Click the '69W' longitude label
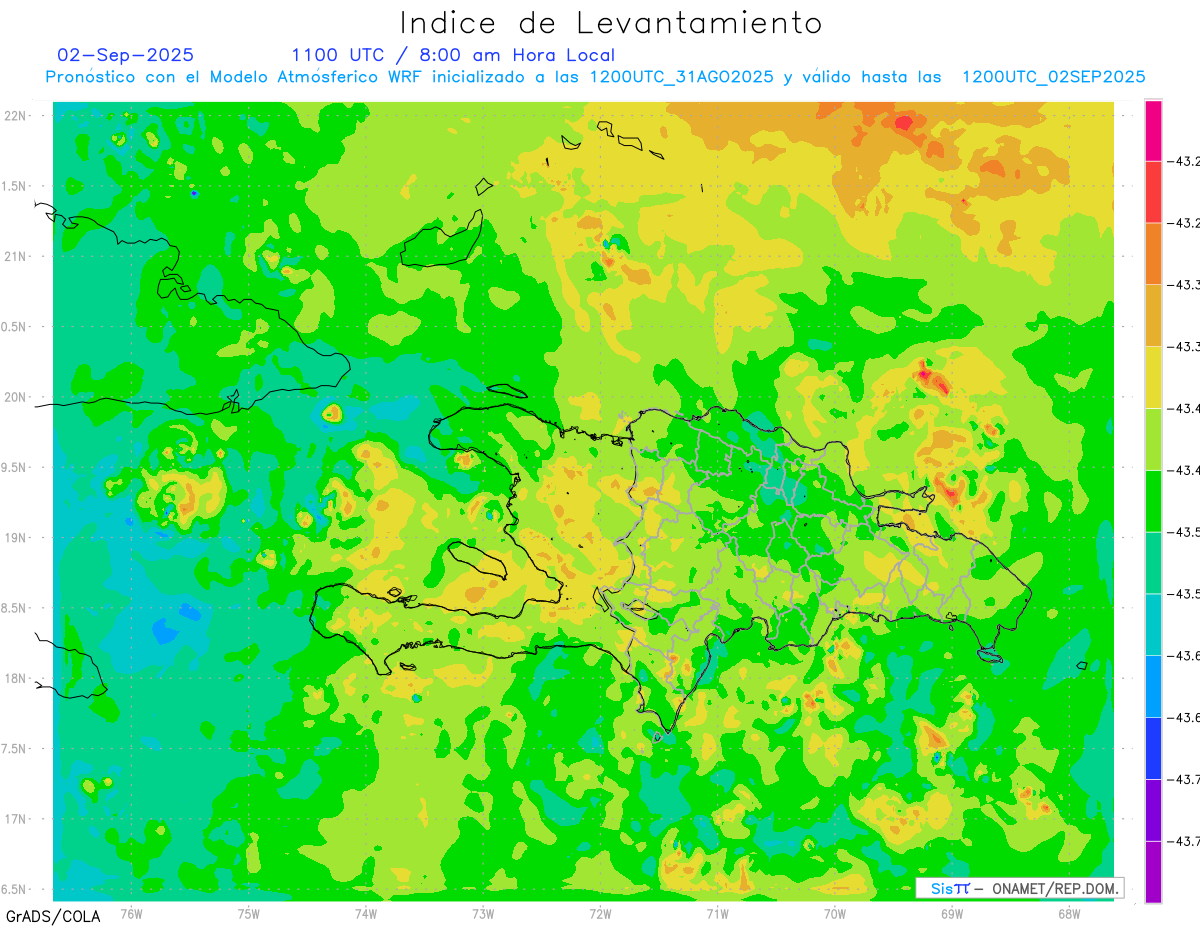1200x927 pixels. coord(952,913)
